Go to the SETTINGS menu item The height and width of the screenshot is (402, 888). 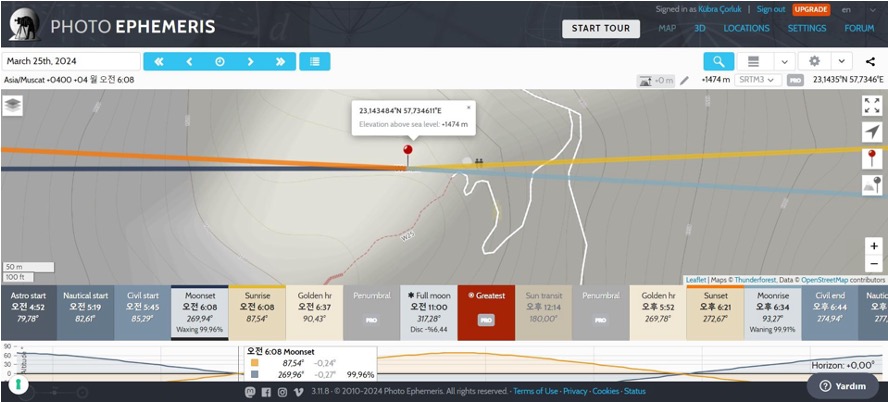coord(806,28)
